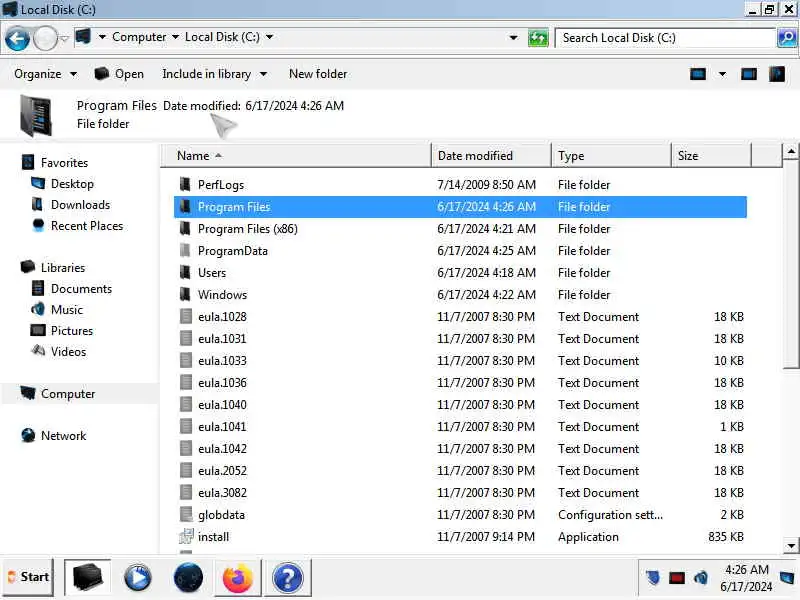
Task: Open the Help question mark taskbar icon
Action: [x=288, y=578]
